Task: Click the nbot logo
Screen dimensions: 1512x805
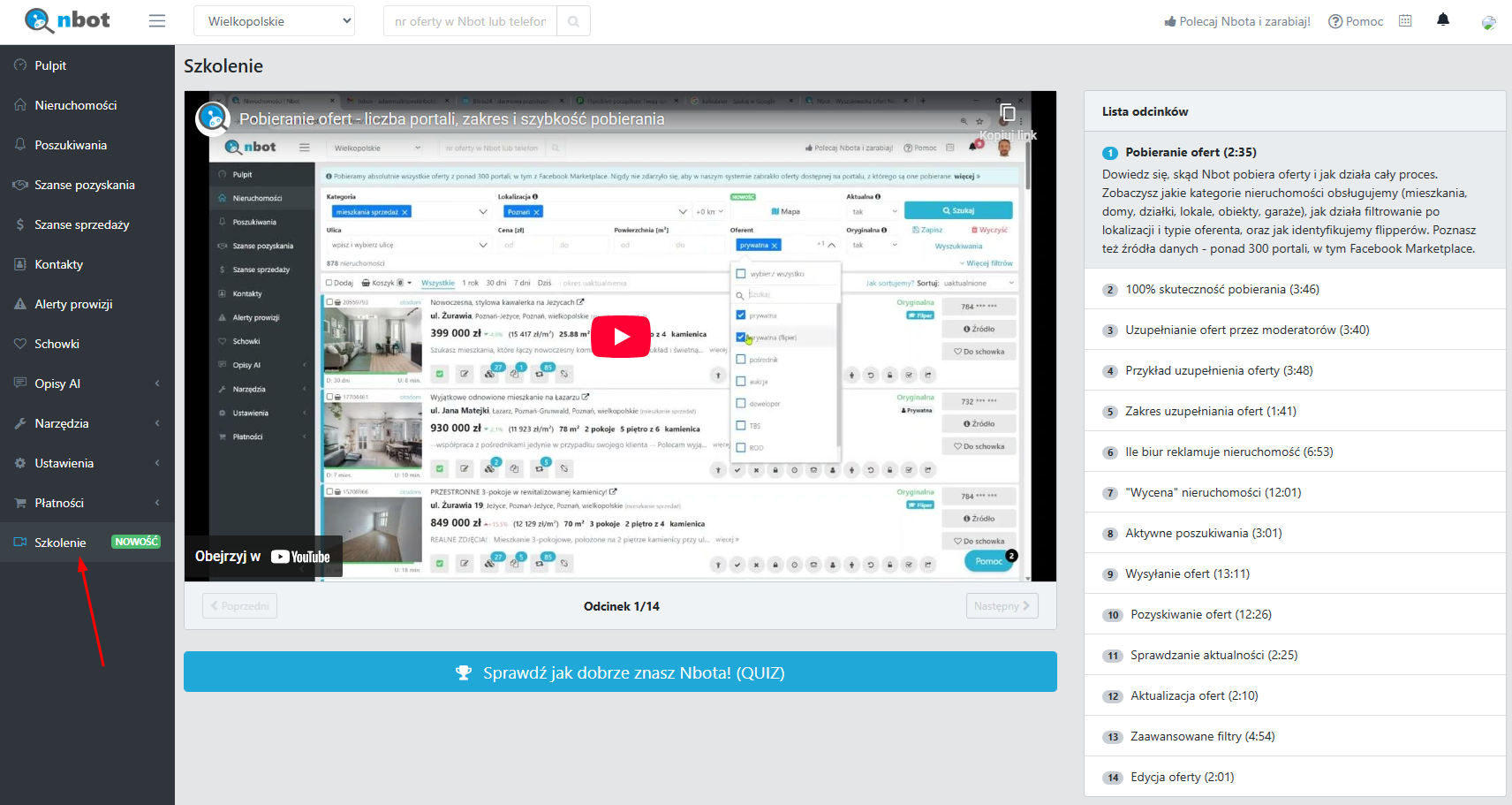Action: pos(68,20)
